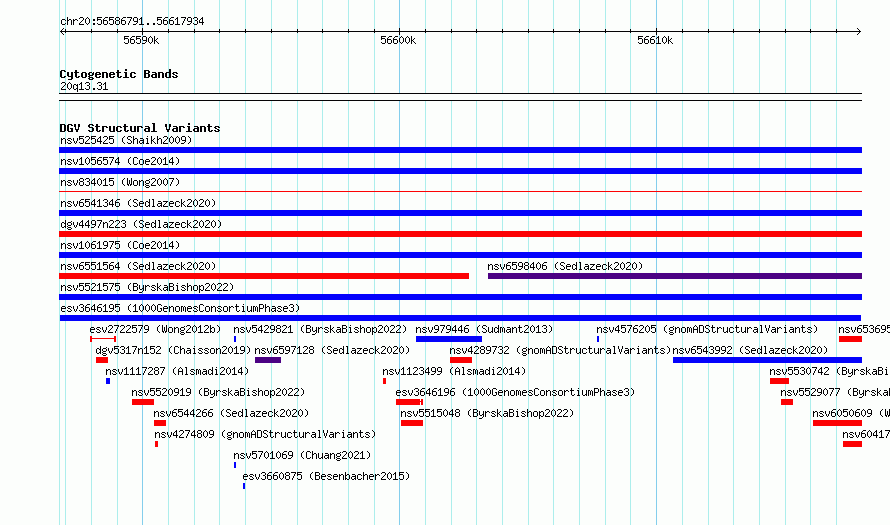Click the nsv525425 (Shaikh2009) variant label

(126, 140)
